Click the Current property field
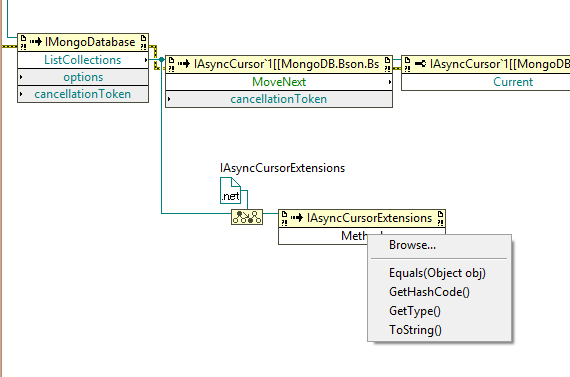Screen dimensions: 570x377 [x=513, y=82]
